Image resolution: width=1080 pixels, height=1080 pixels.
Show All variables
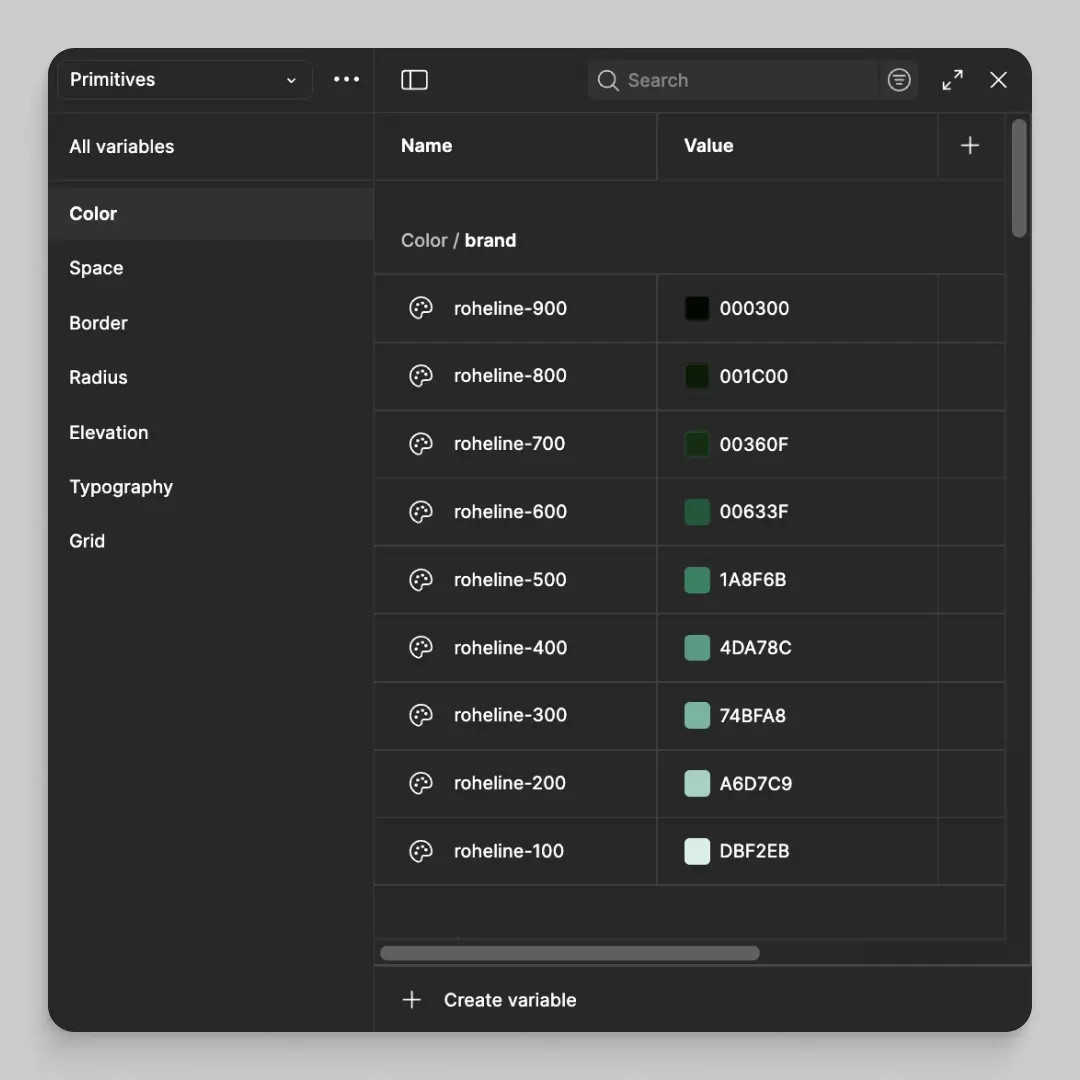[121, 146]
